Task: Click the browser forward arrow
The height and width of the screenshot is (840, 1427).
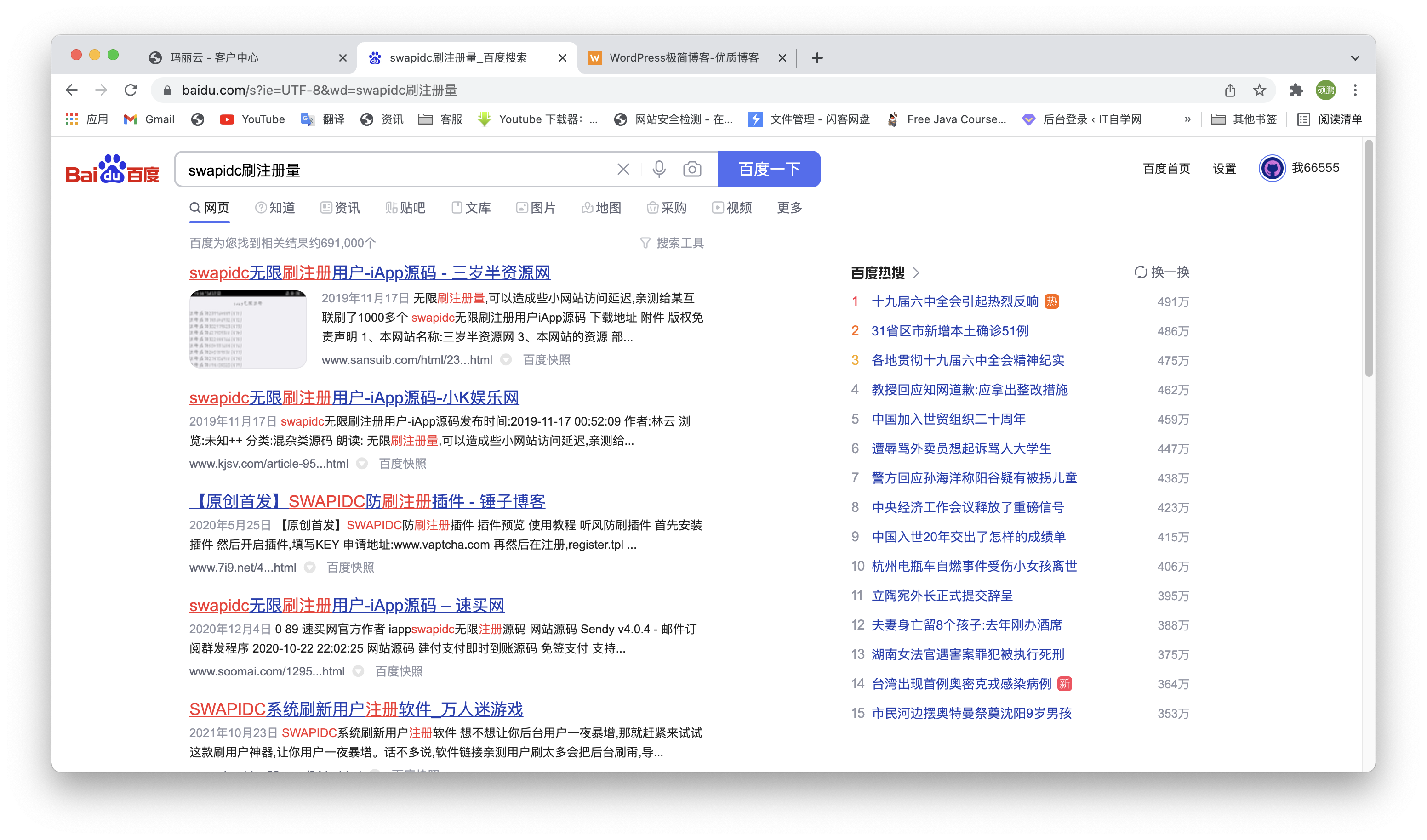Action: [x=101, y=90]
